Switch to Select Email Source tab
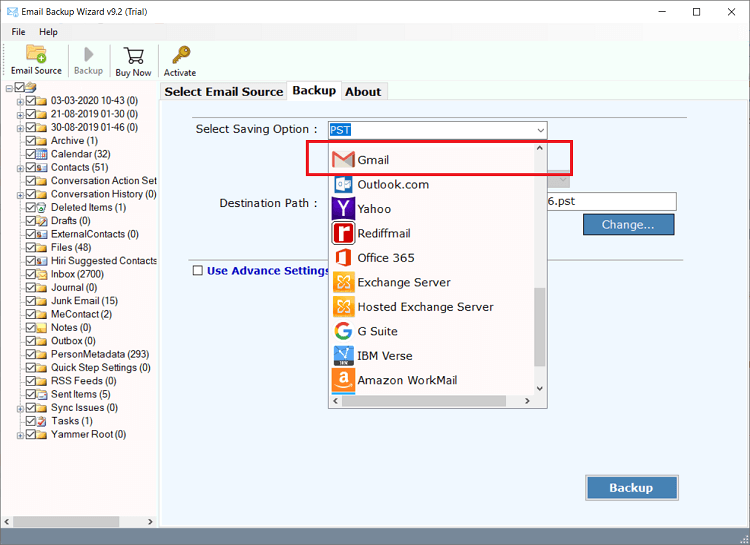Screen dimensions: 750x545 (x=224, y=91)
